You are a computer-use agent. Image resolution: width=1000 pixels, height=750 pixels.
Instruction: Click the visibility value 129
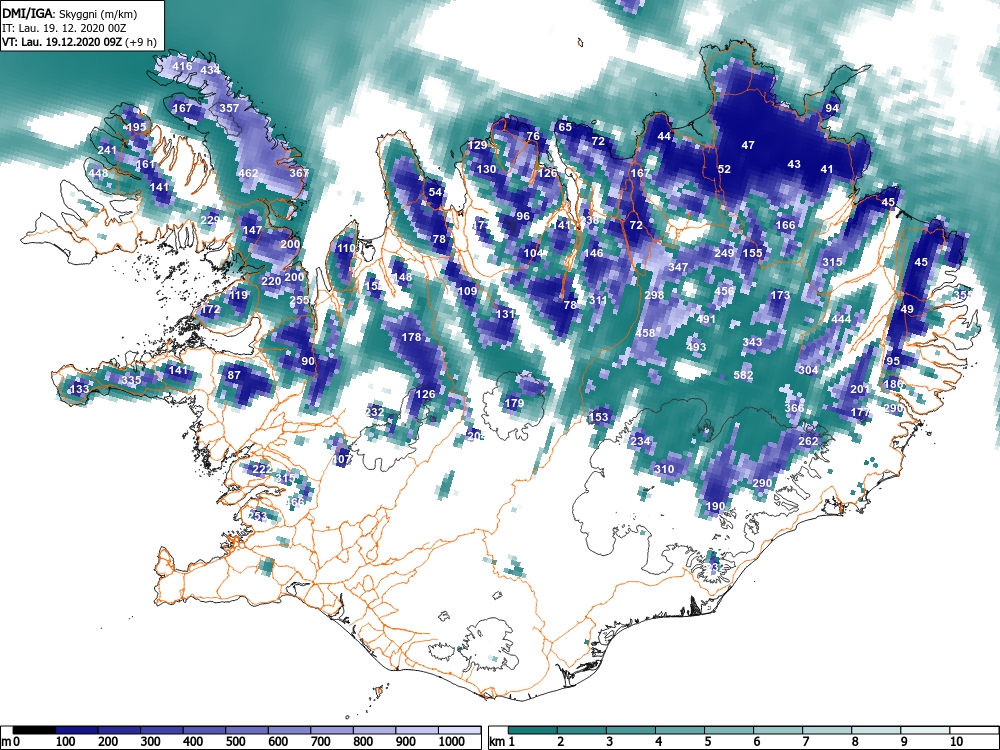tap(477, 145)
